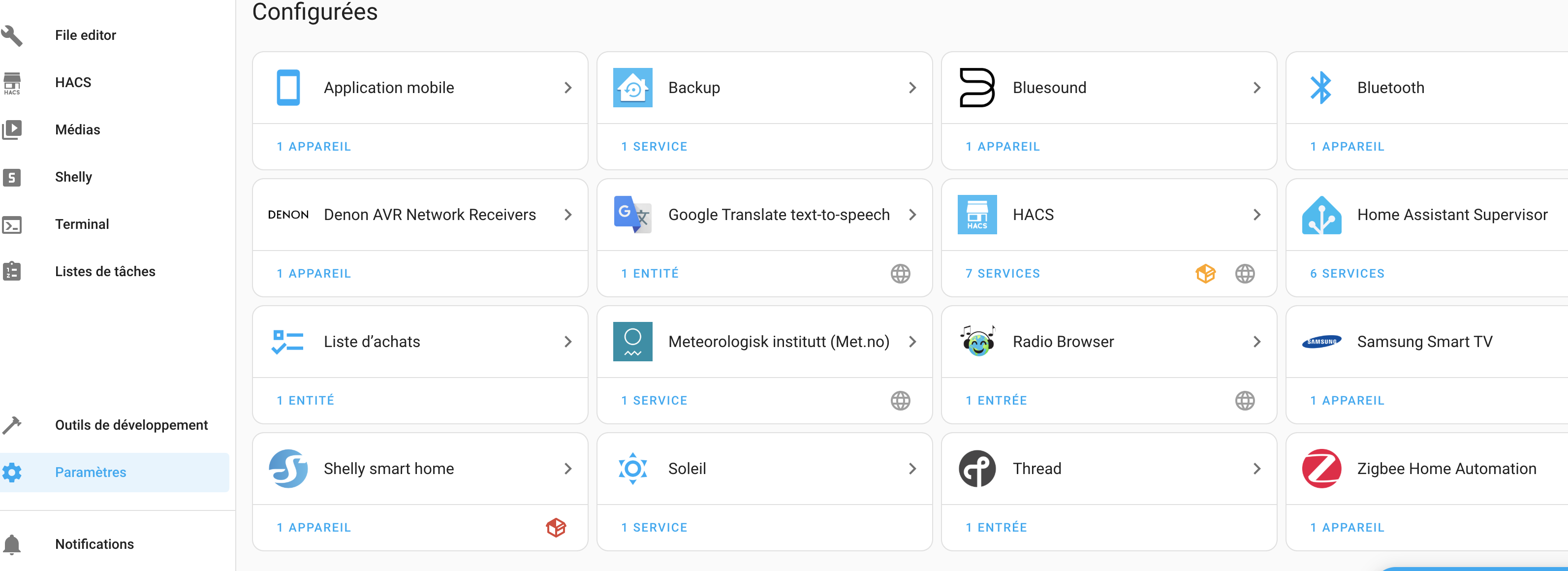Expand Google Translate text-to-speech chevron

click(912, 215)
